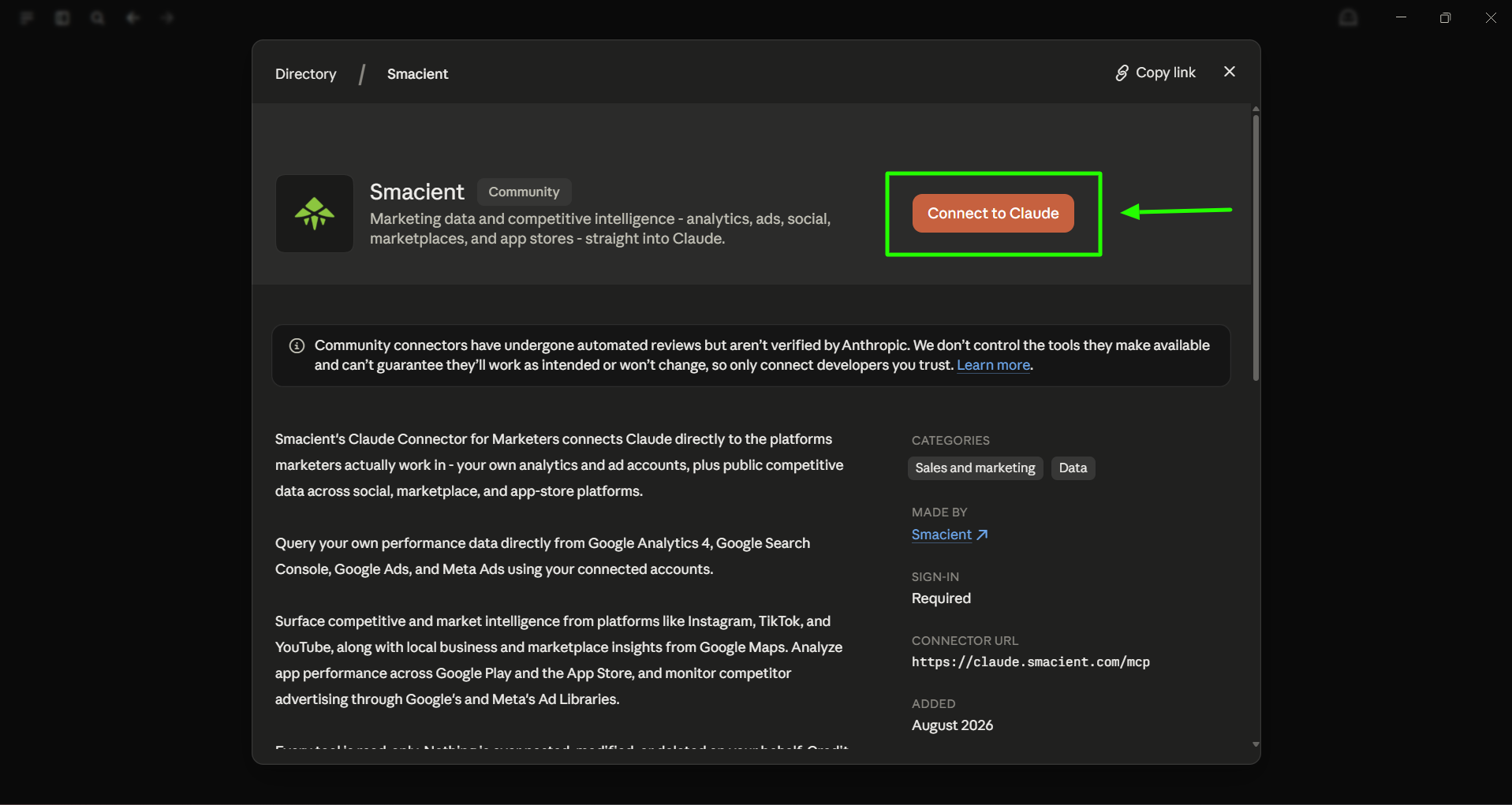Minimize the application window
The height and width of the screenshot is (805, 1512).
click(x=1401, y=17)
